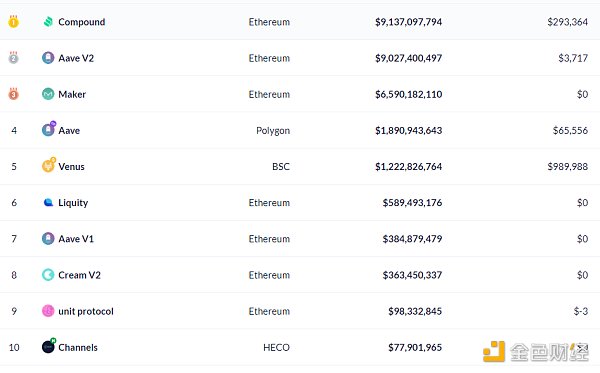
Task: Click the Cream V2 logo icon
Action: 48,275
